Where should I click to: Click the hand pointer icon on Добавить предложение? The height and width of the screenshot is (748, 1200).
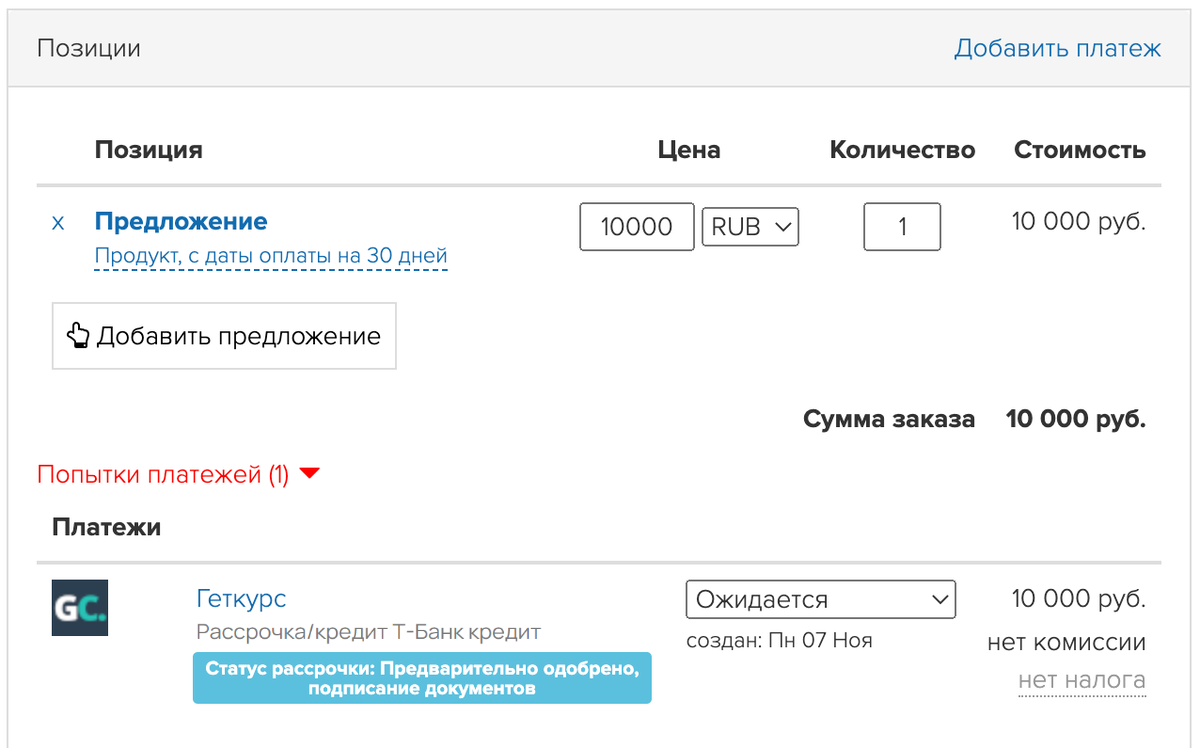[x=78, y=336]
